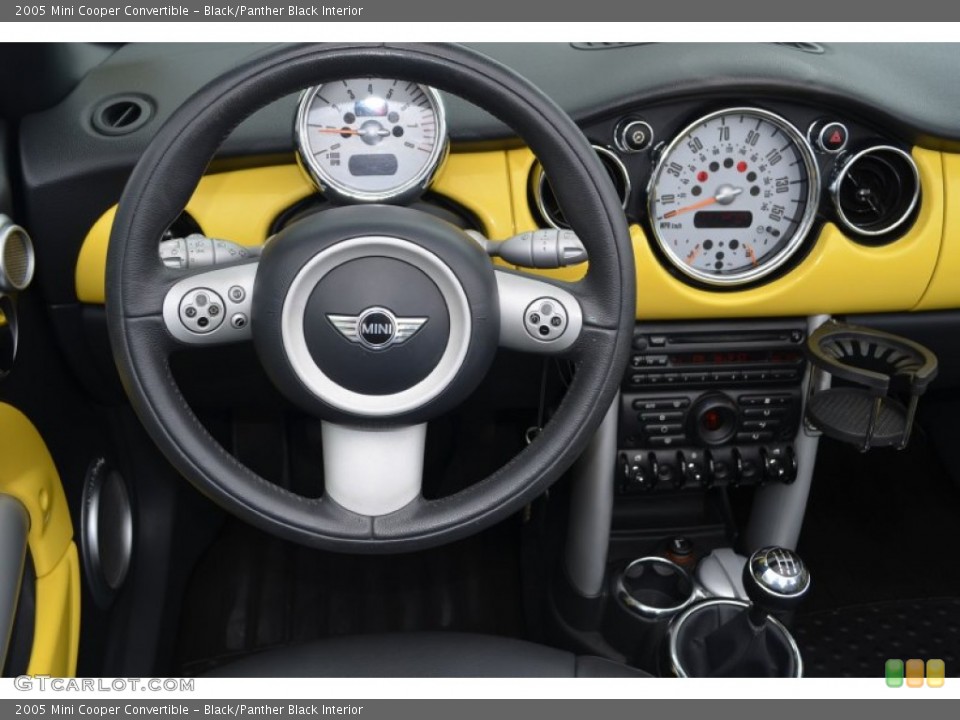Click the right wiper stalk behind the wheel
960x720 pixels.
coord(538,248)
